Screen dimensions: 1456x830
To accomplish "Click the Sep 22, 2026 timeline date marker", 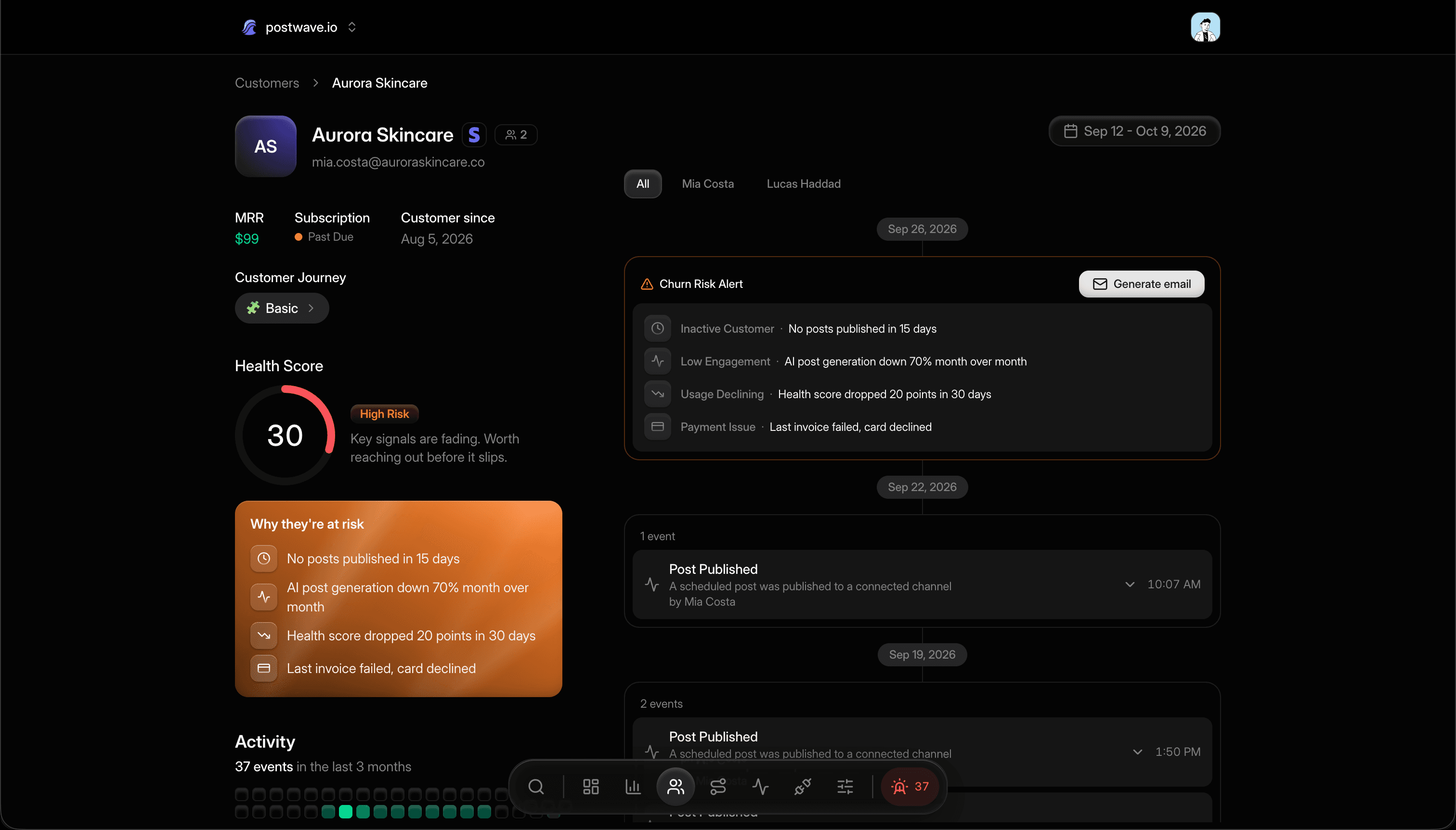I will tap(922, 487).
